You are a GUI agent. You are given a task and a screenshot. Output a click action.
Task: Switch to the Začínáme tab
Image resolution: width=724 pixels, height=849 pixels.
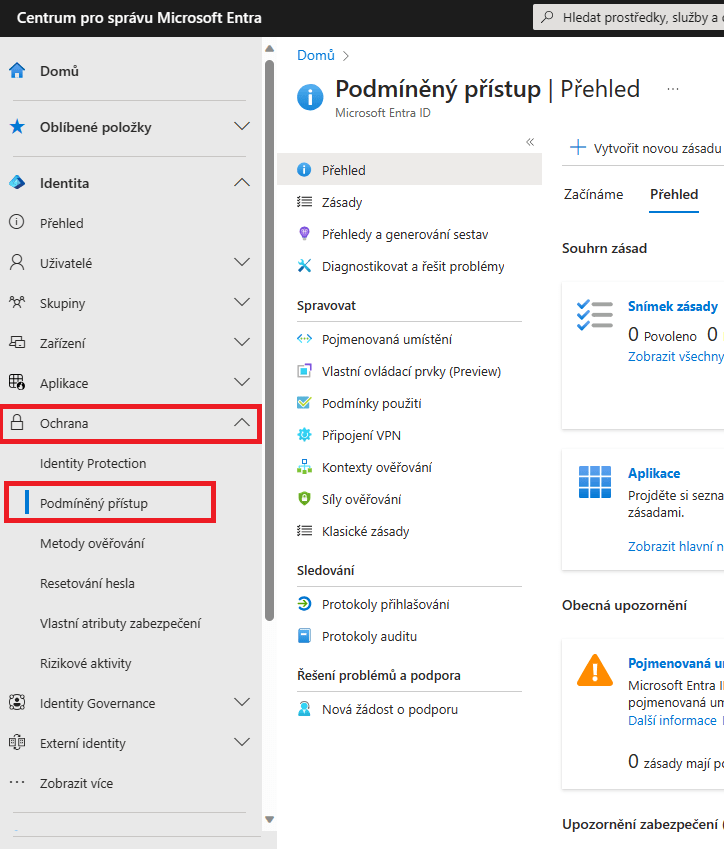click(593, 194)
